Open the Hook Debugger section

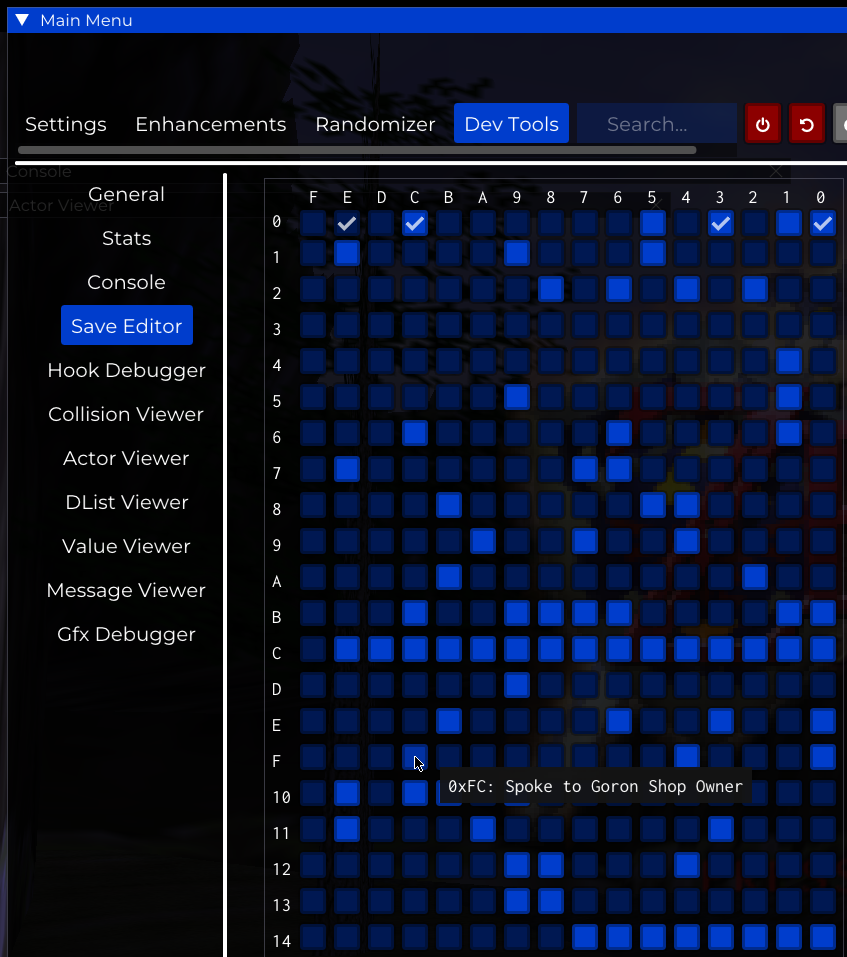coord(126,370)
